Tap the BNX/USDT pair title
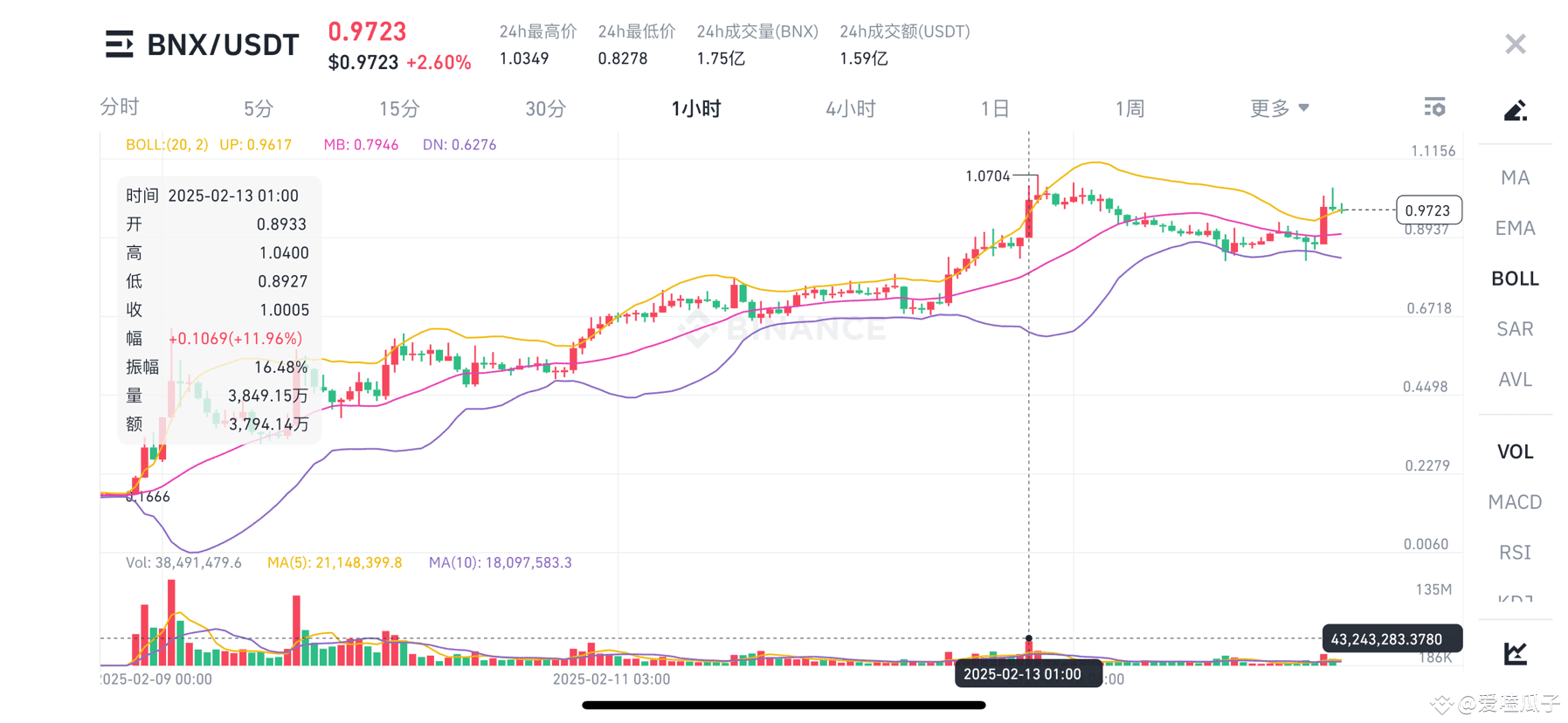This screenshot has width=1568, height=723. [x=223, y=45]
